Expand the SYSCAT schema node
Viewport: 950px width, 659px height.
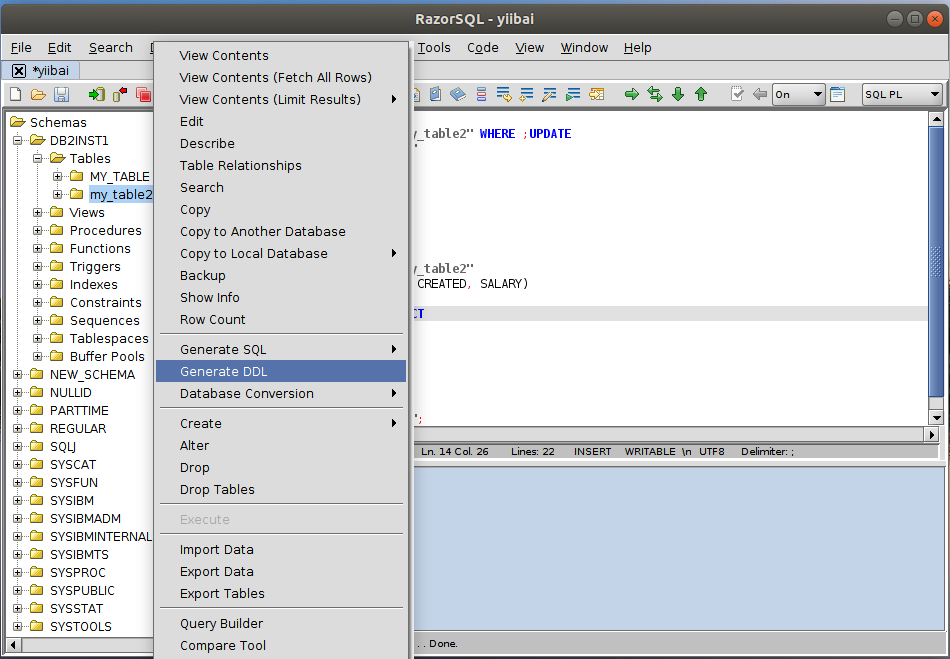coord(18,465)
